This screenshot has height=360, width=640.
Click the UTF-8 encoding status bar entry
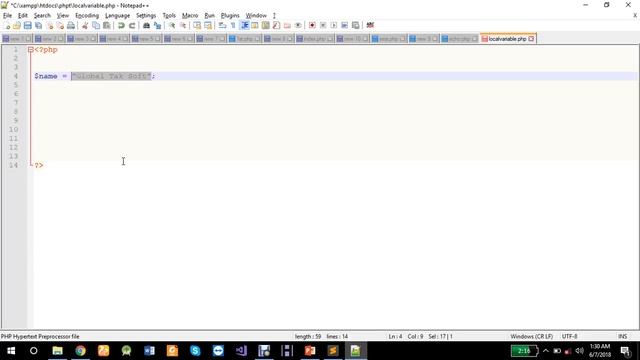click(x=569, y=336)
